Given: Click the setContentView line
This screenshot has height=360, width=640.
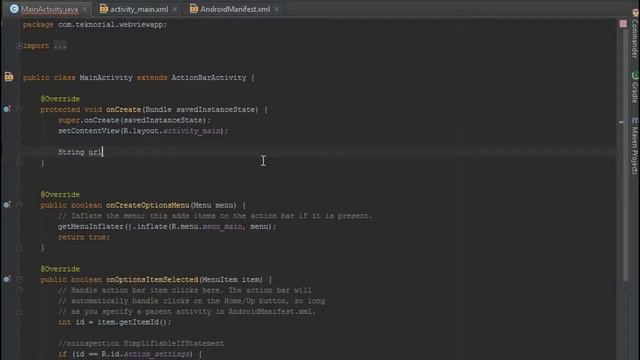Looking at the screenshot, I should point(143,131).
